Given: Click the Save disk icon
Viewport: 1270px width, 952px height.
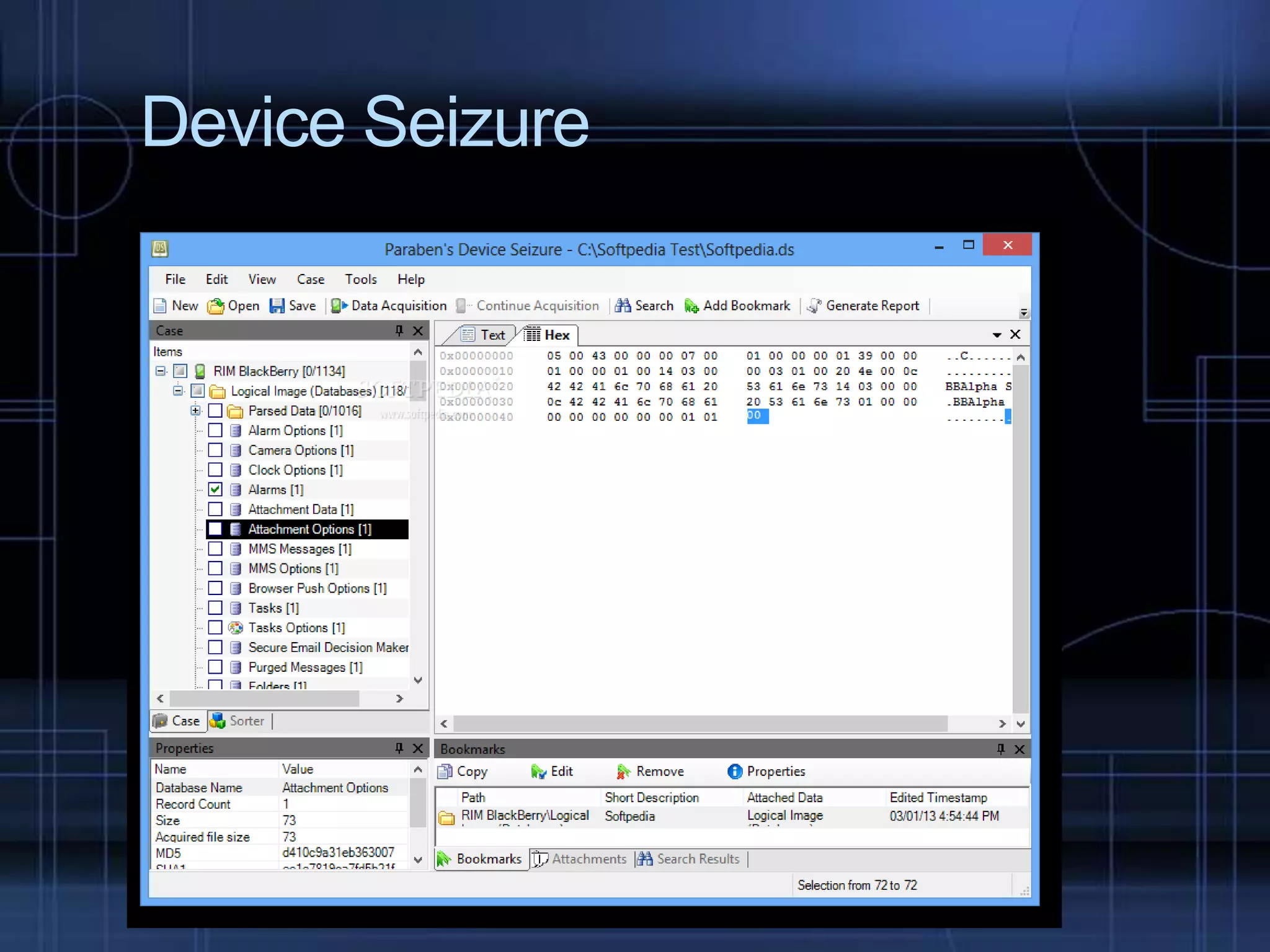Looking at the screenshot, I should (x=277, y=306).
